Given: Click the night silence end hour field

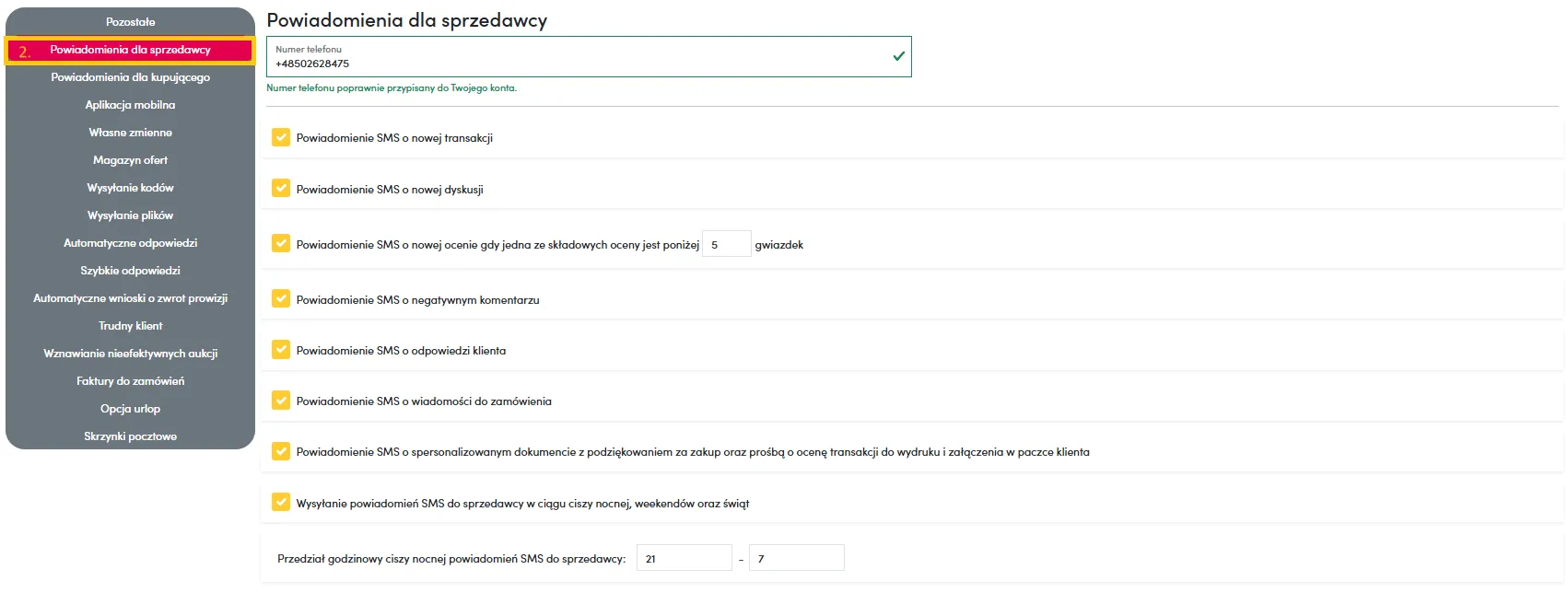Looking at the screenshot, I should (796, 559).
